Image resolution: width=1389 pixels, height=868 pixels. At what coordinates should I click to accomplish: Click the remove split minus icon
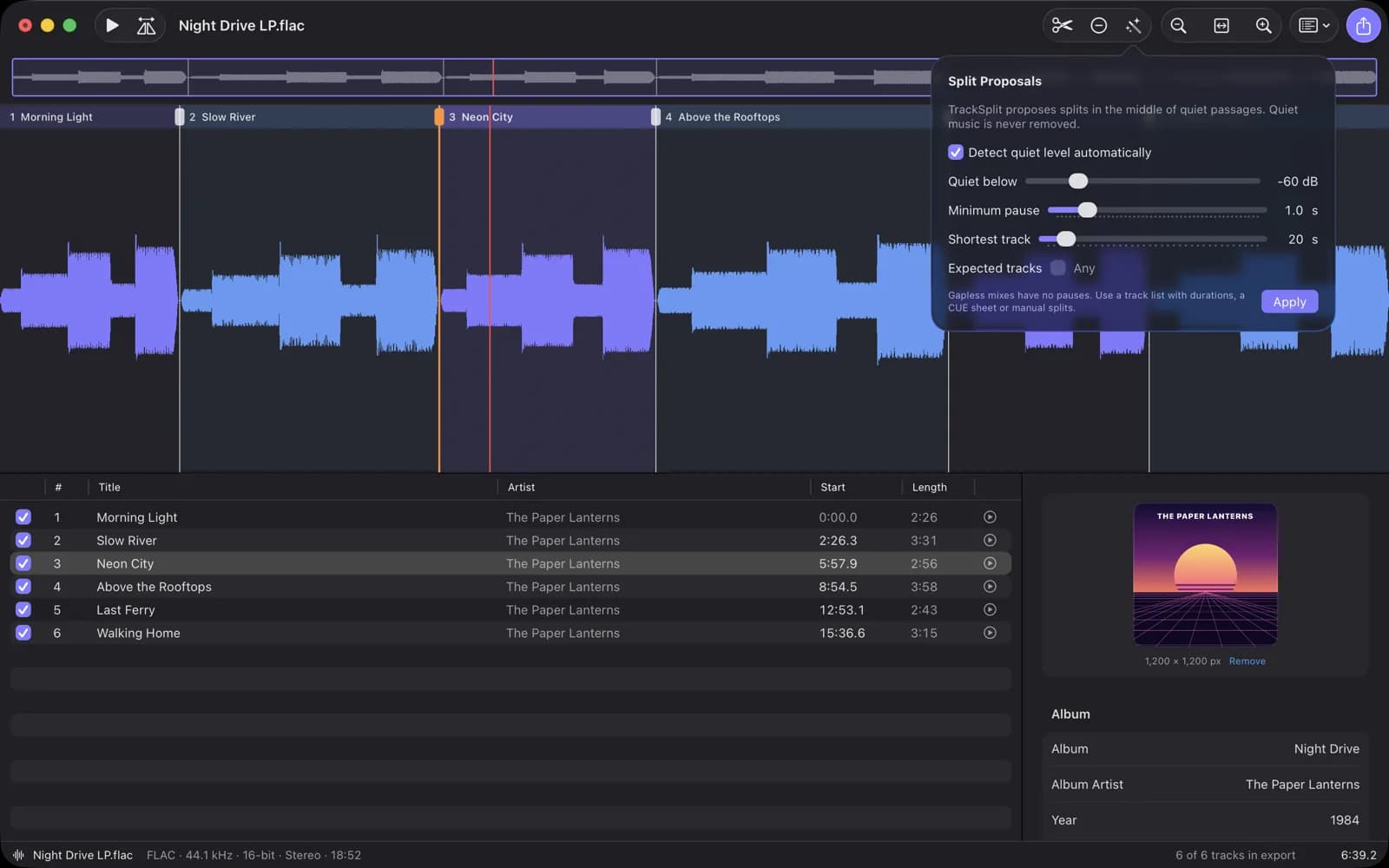(1098, 26)
